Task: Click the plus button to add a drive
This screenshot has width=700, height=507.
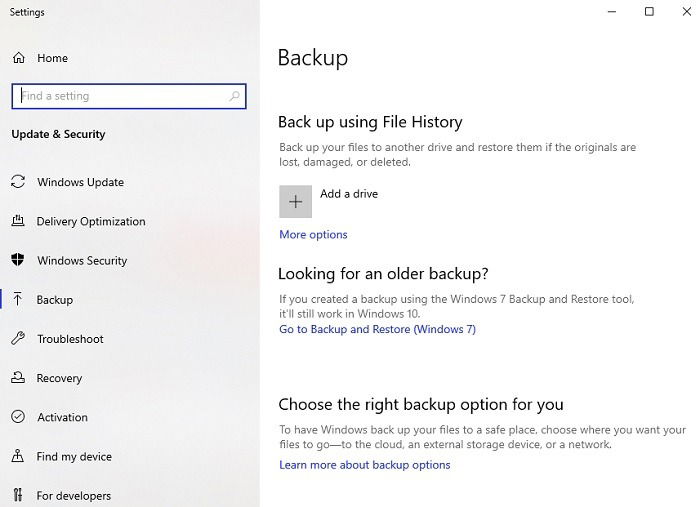Action: tap(296, 202)
